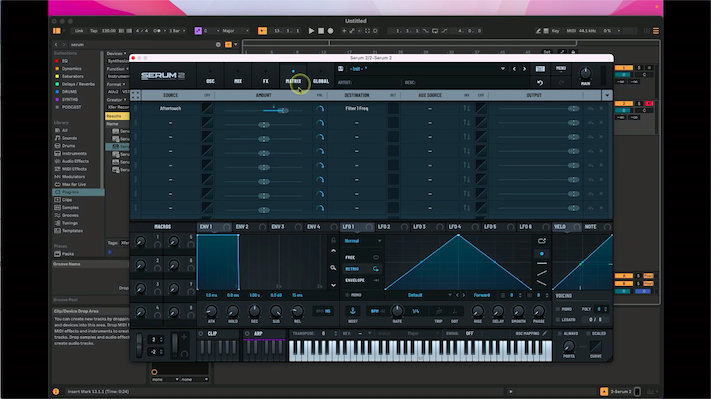
Task: Click the Aftertouch row source curve box
Action: pos(207,109)
